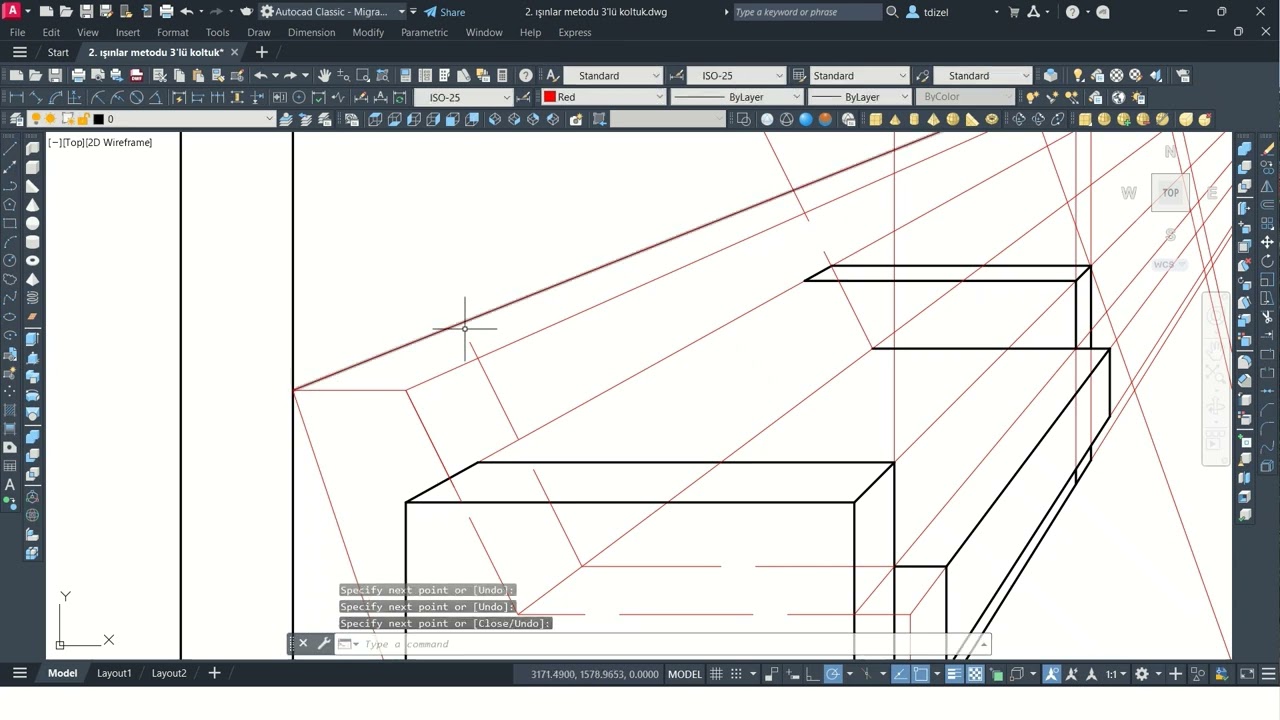Click the Save icon in quick access toolbar
Viewport: 1280px width, 720px height.
tap(86, 12)
